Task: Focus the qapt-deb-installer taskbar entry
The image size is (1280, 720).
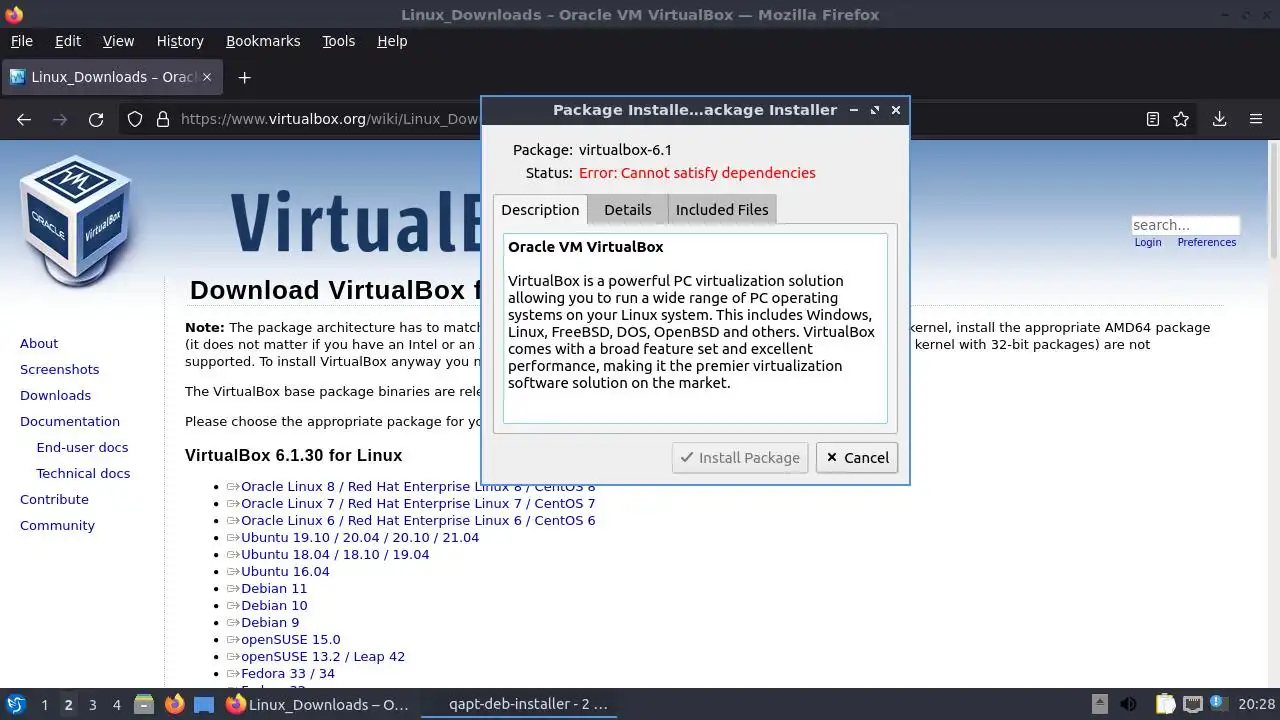Action: coord(520,704)
